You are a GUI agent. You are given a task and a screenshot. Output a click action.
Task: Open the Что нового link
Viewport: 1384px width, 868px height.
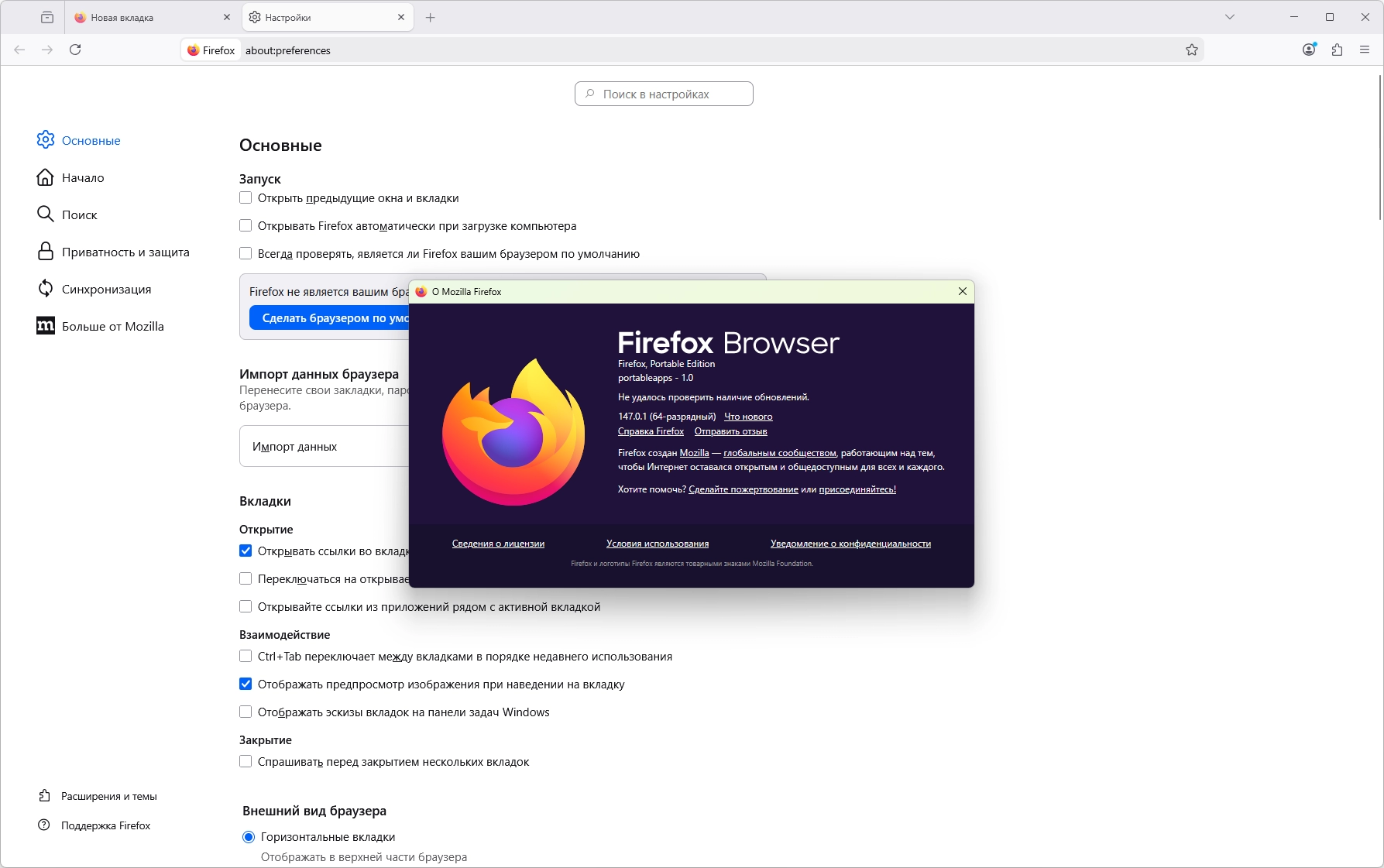point(748,417)
